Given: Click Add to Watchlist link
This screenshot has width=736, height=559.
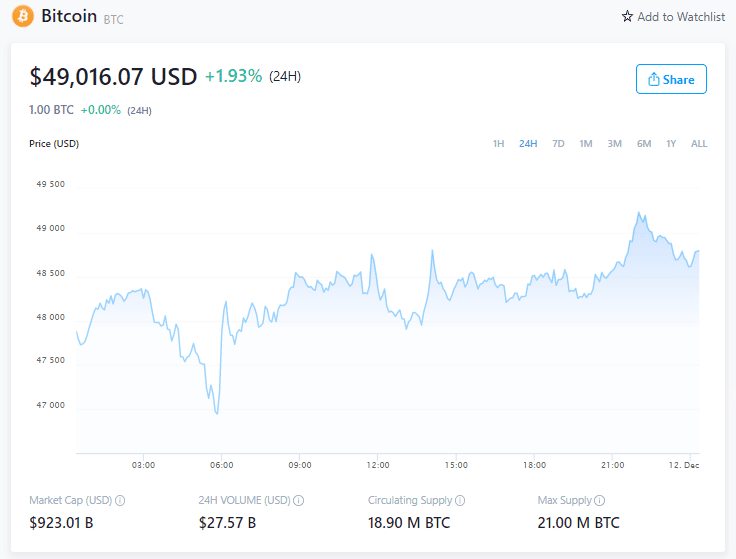Looking at the screenshot, I should coord(673,17).
